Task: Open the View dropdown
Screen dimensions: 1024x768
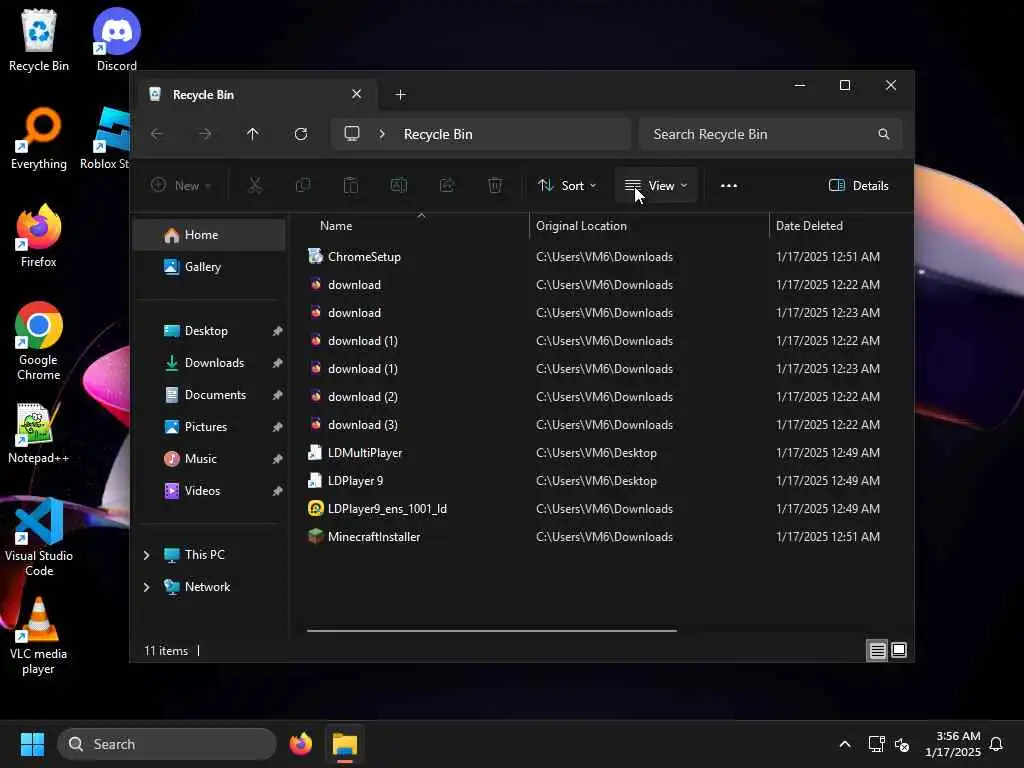Action: [656, 185]
